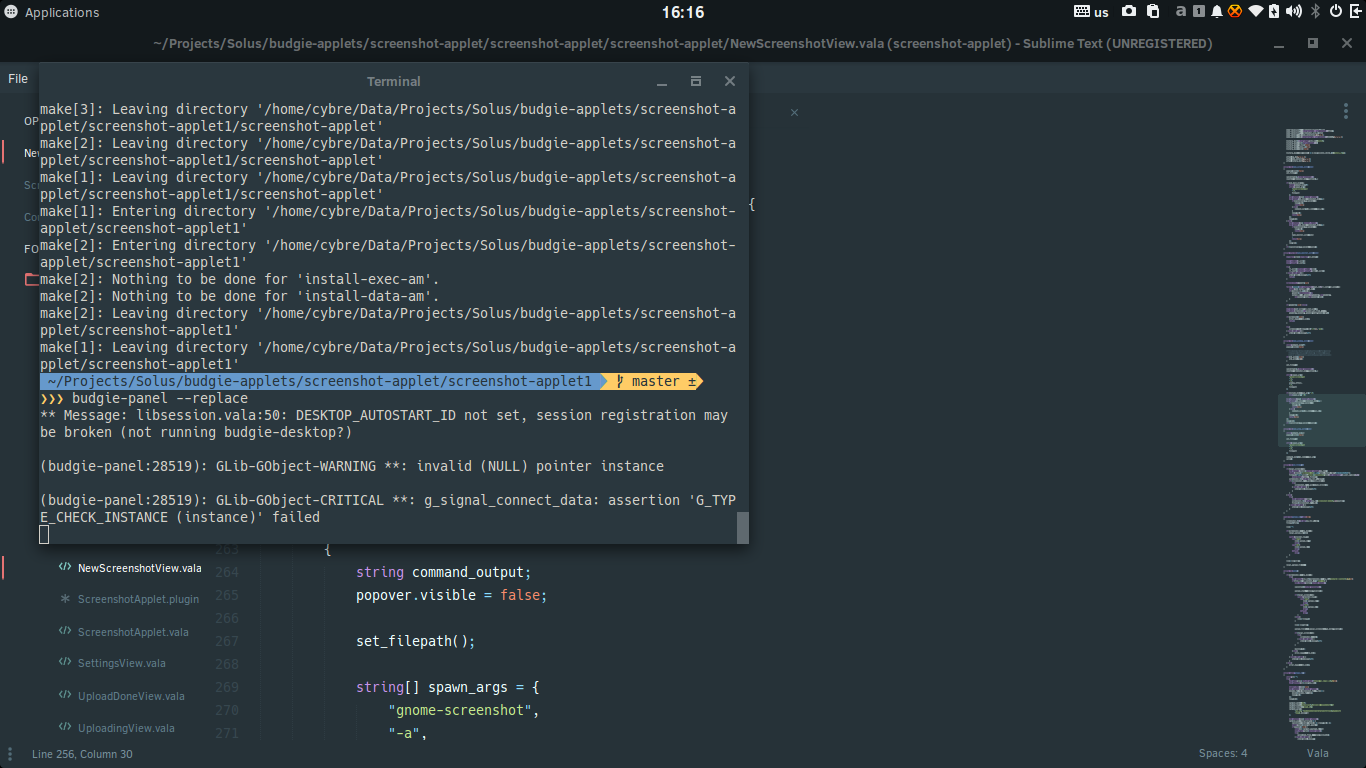Image resolution: width=1366 pixels, height=768 pixels.
Task: Place cursor on string command_output line
Action: [x=444, y=572]
